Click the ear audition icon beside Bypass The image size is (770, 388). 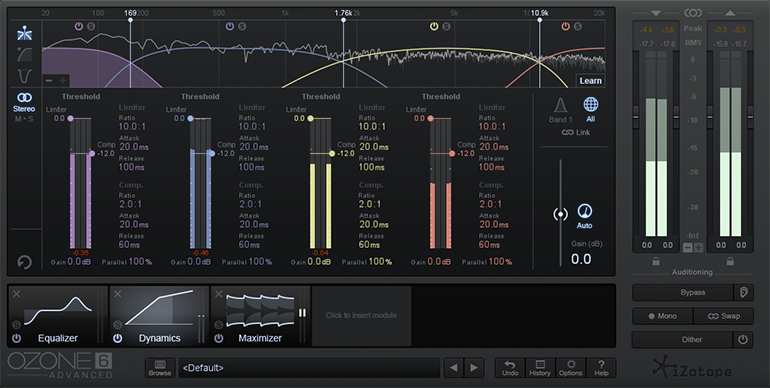(743, 292)
